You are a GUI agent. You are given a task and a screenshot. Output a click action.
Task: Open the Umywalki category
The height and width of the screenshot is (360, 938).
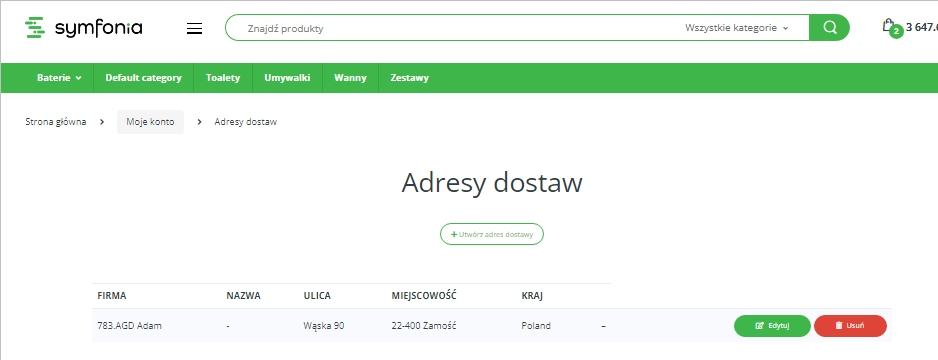point(287,78)
